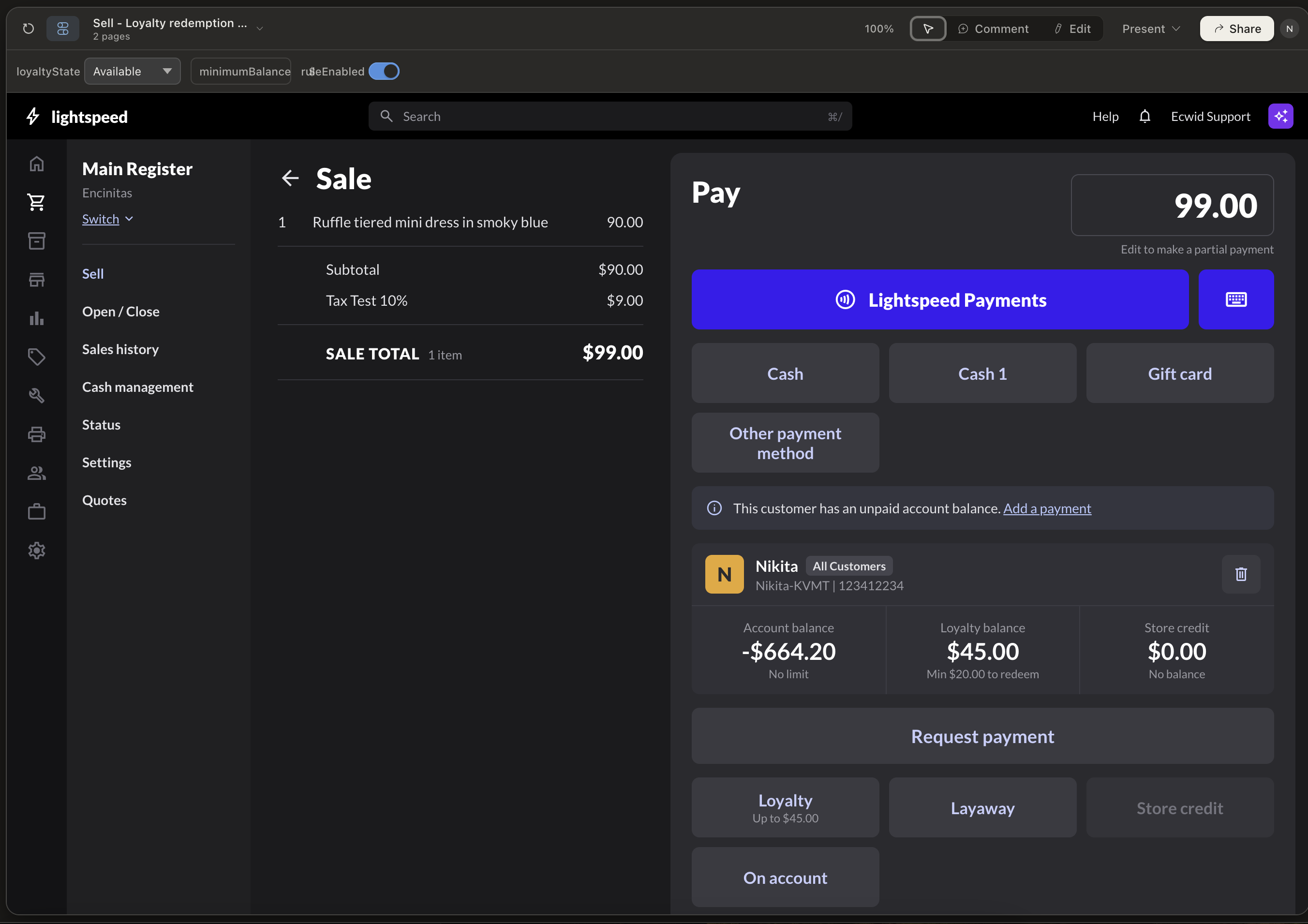The height and width of the screenshot is (924, 1308).
Task: Open the shopping cart Sell icon
Action: coord(36,202)
